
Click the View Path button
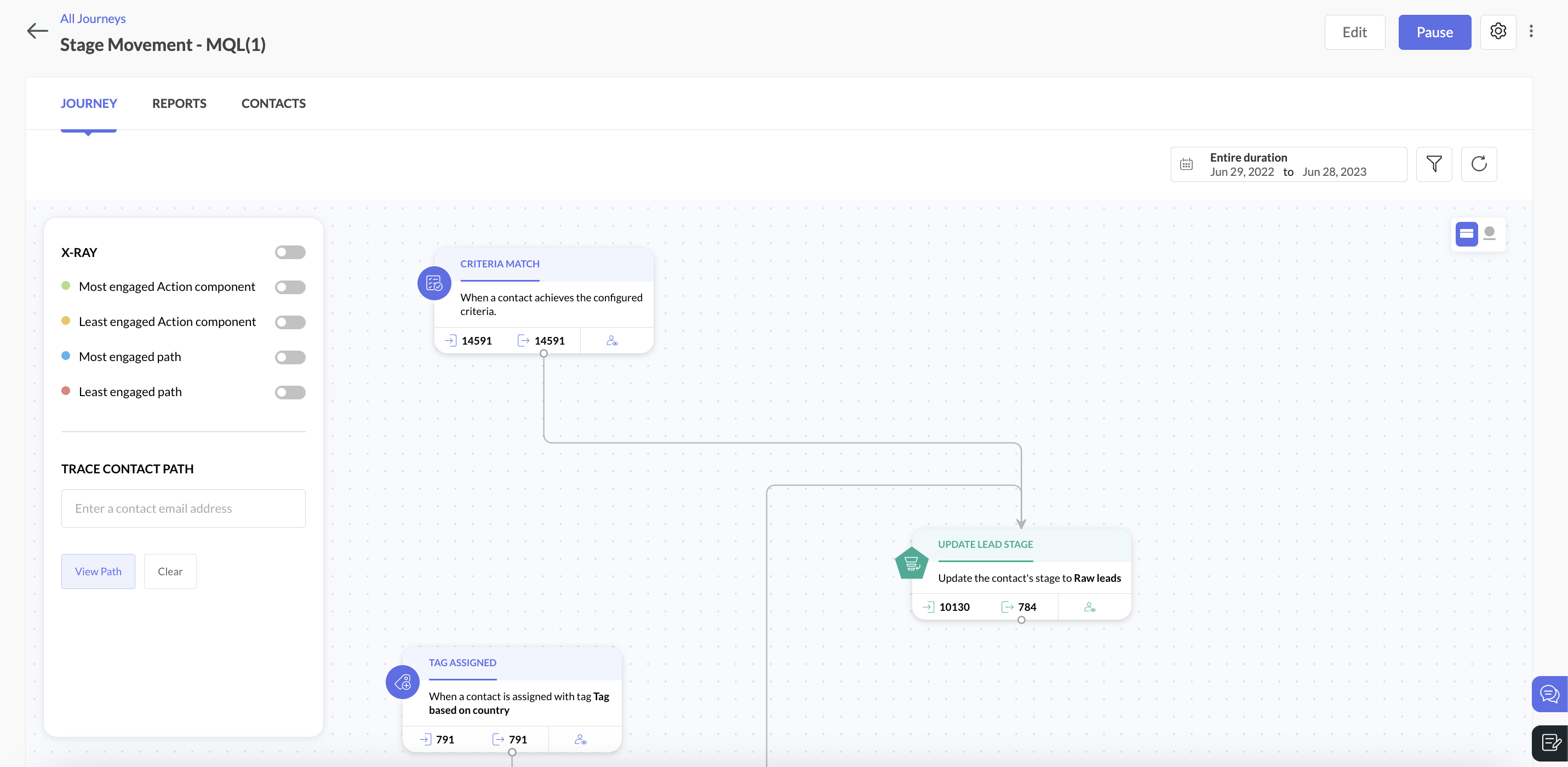point(99,571)
